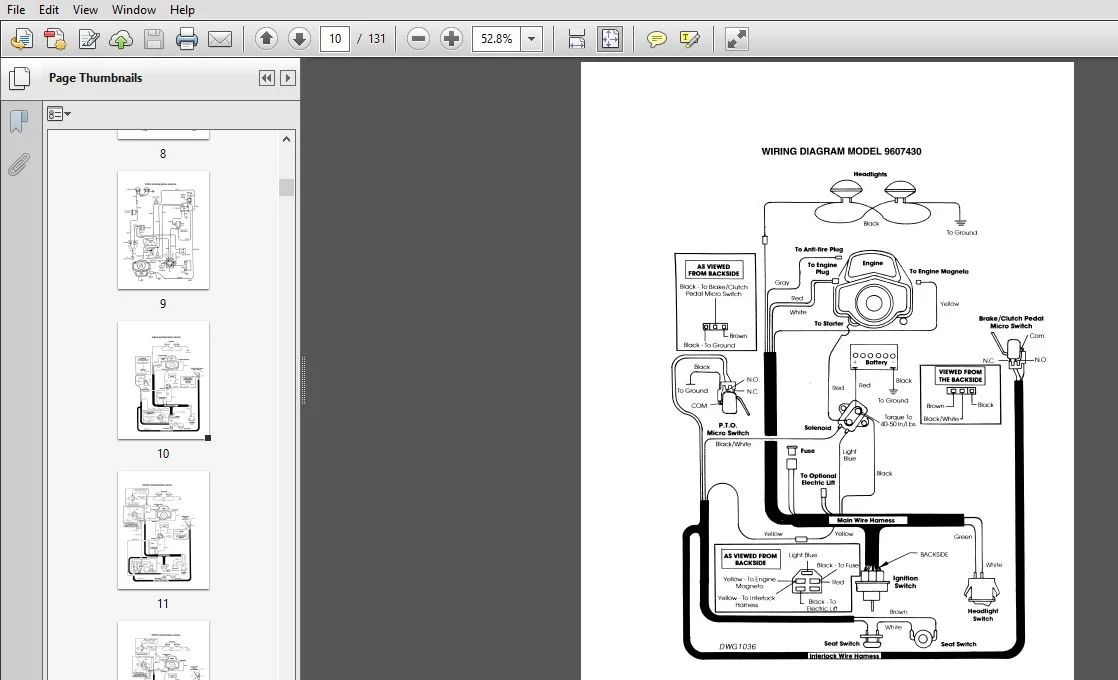1118x680 pixels.
Task: Click the read mode expand icon
Action: pos(737,38)
